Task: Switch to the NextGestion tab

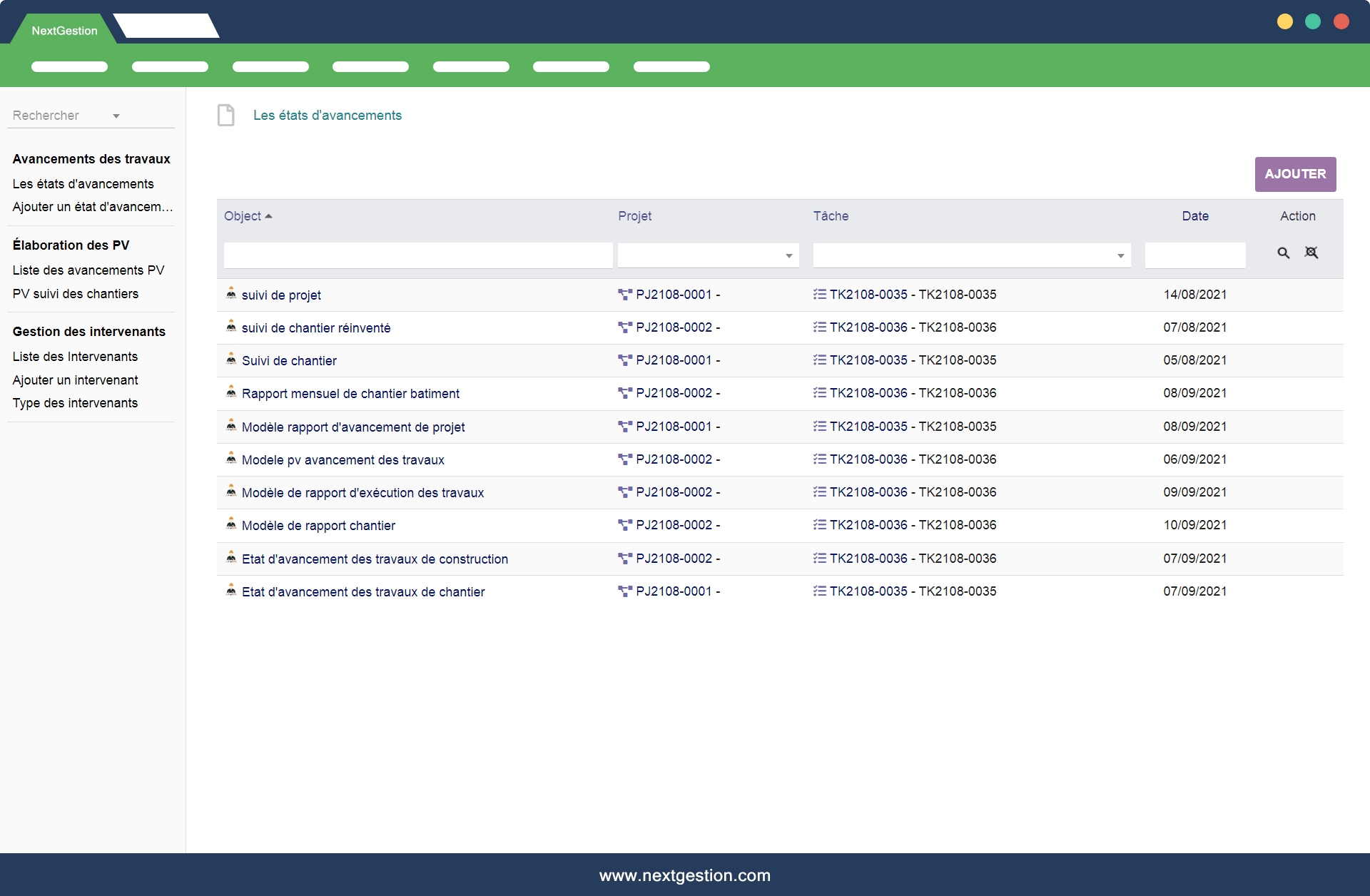Action: [x=64, y=31]
